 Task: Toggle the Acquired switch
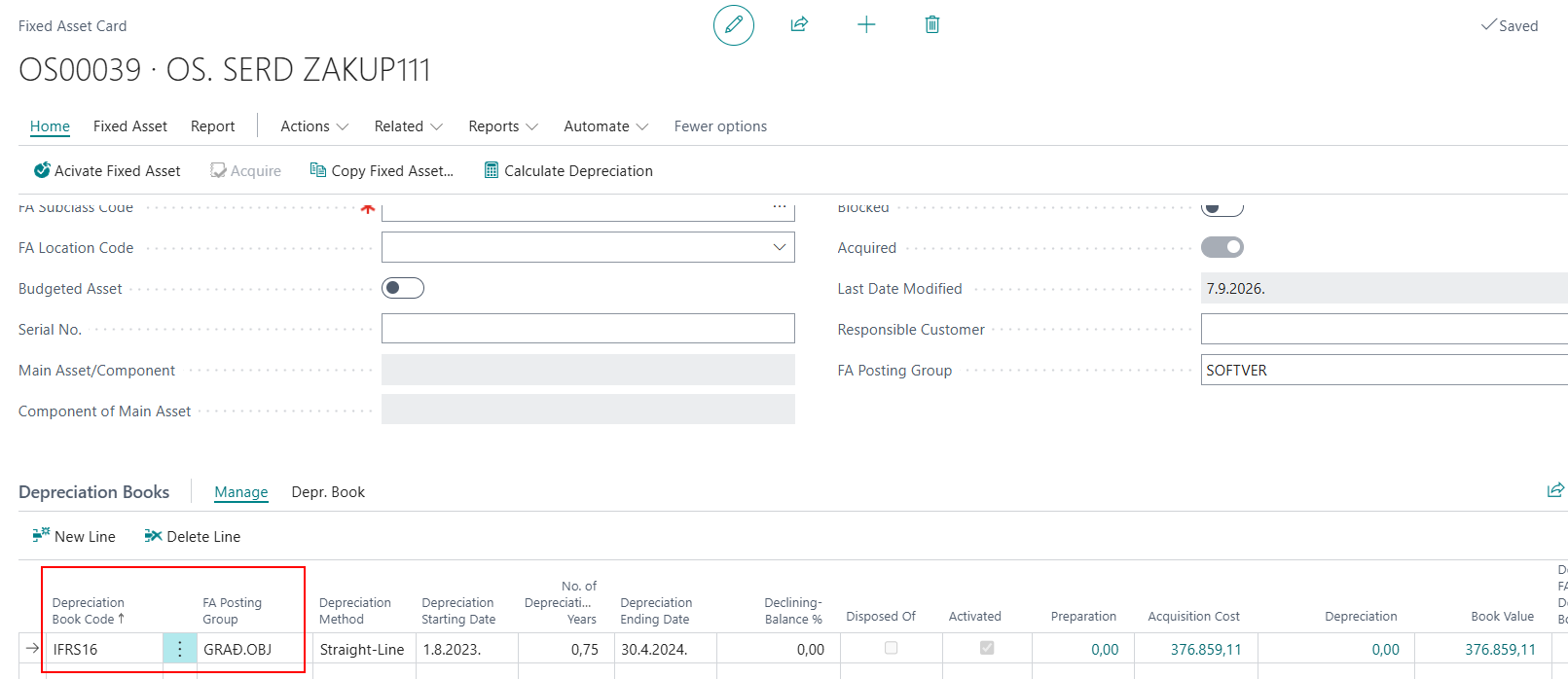(x=1222, y=247)
